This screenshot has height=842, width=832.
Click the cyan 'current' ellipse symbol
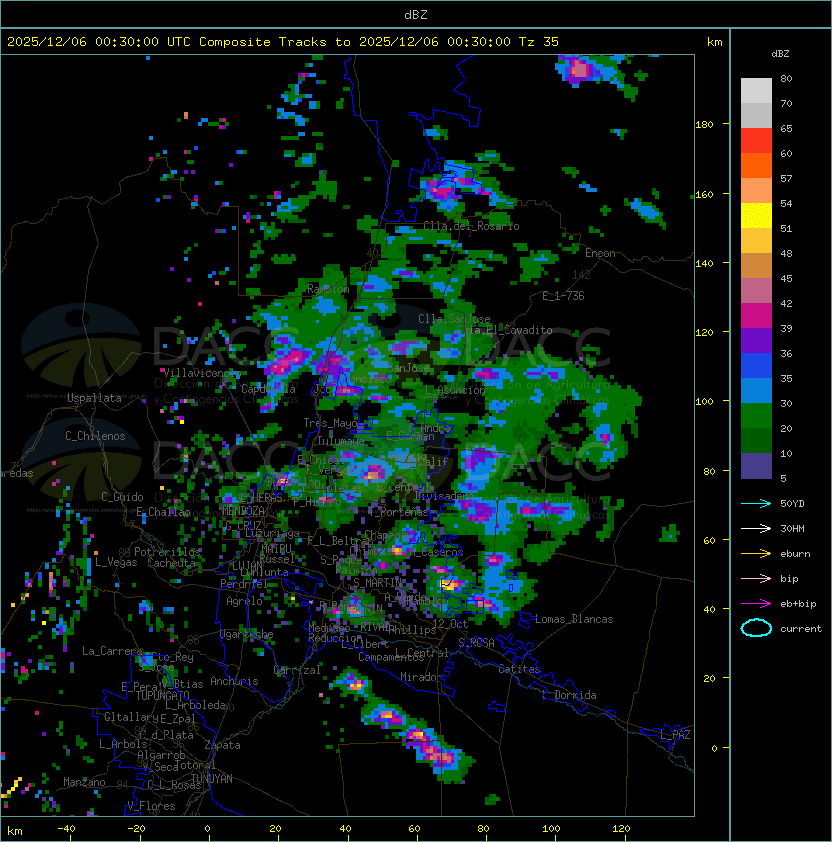click(x=756, y=628)
